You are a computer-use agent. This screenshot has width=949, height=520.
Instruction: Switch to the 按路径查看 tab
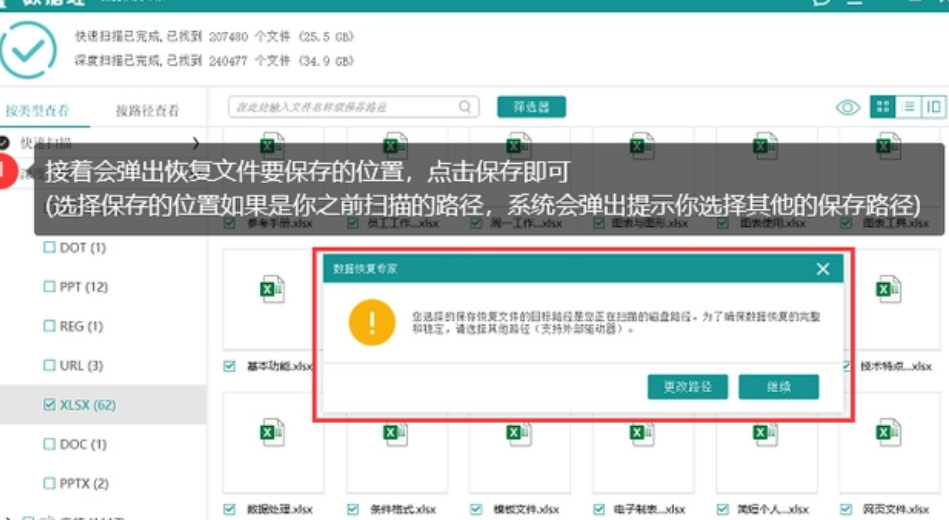(x=147, y=111)
